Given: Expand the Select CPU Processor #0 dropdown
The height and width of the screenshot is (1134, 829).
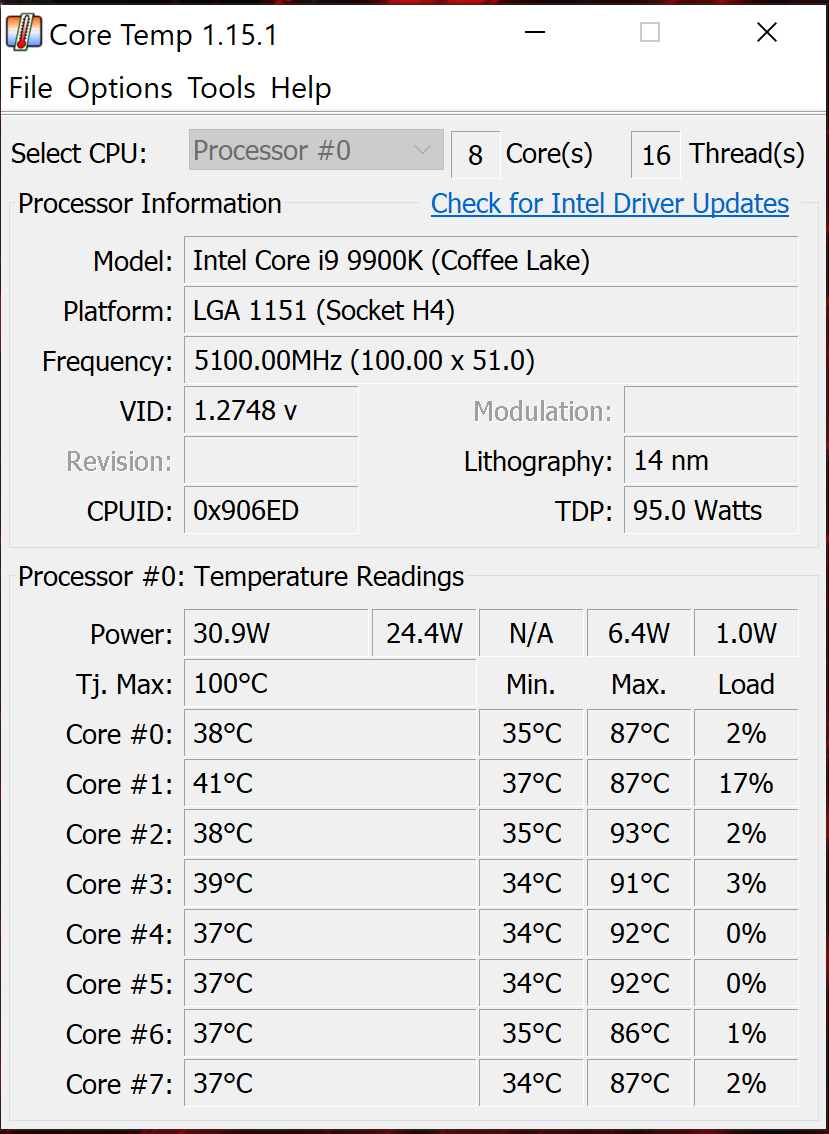Looking at the screenshot, I should click(x=316, y=150).
